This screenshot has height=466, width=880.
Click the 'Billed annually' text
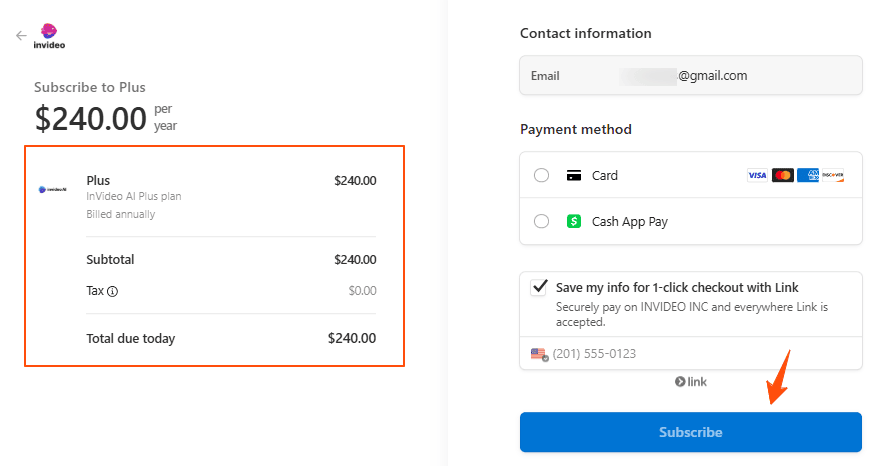click(x=121, y=214)
